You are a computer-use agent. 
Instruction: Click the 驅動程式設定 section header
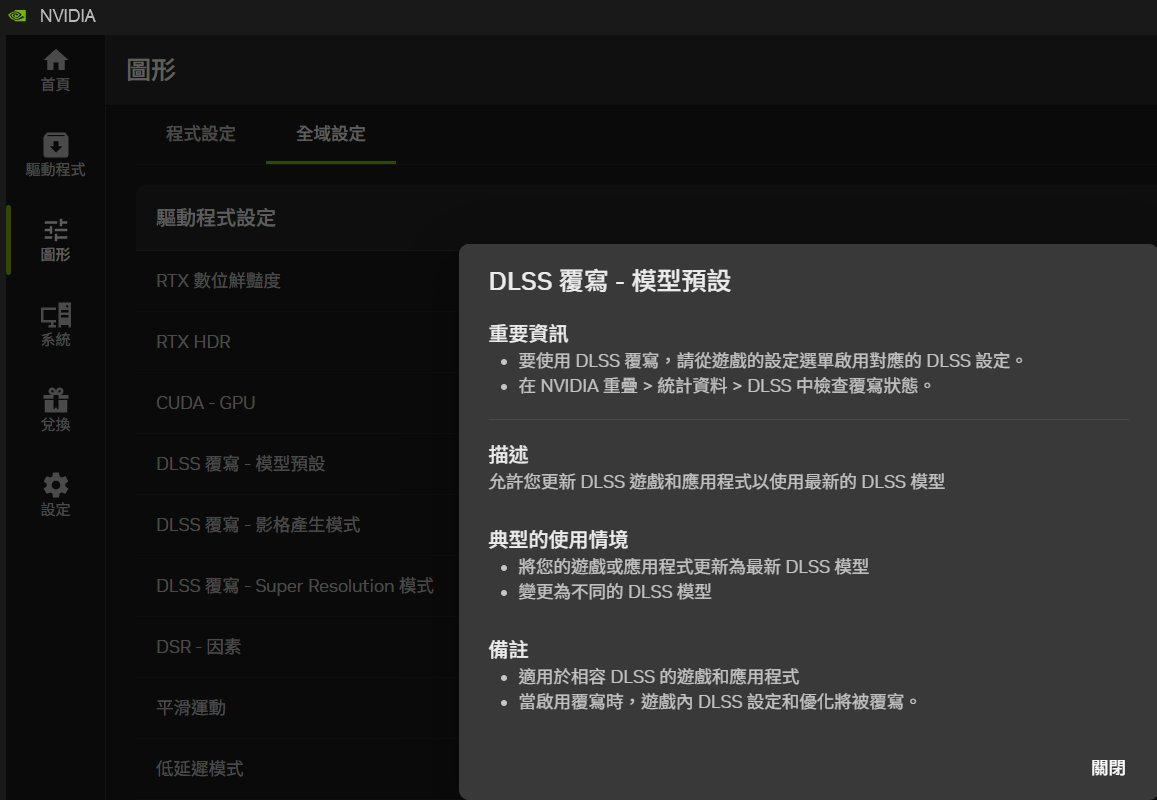coord(216,218)
